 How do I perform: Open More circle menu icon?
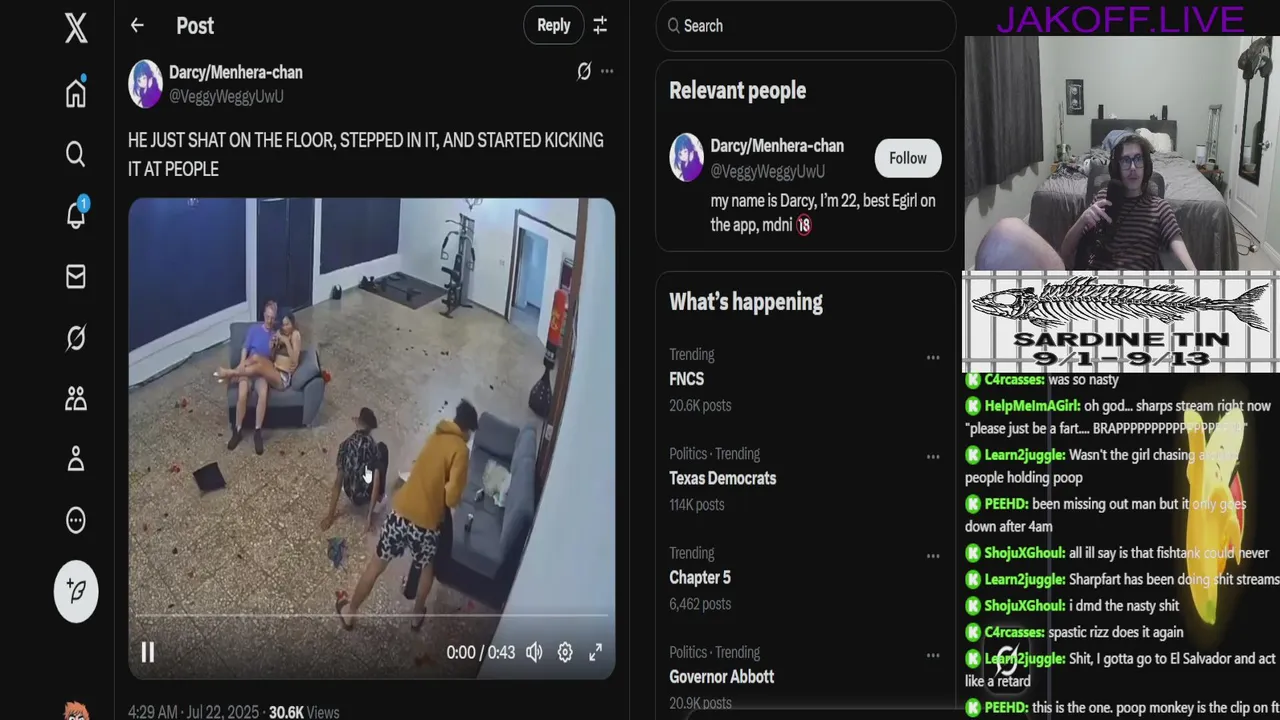[x=76, y=520]
